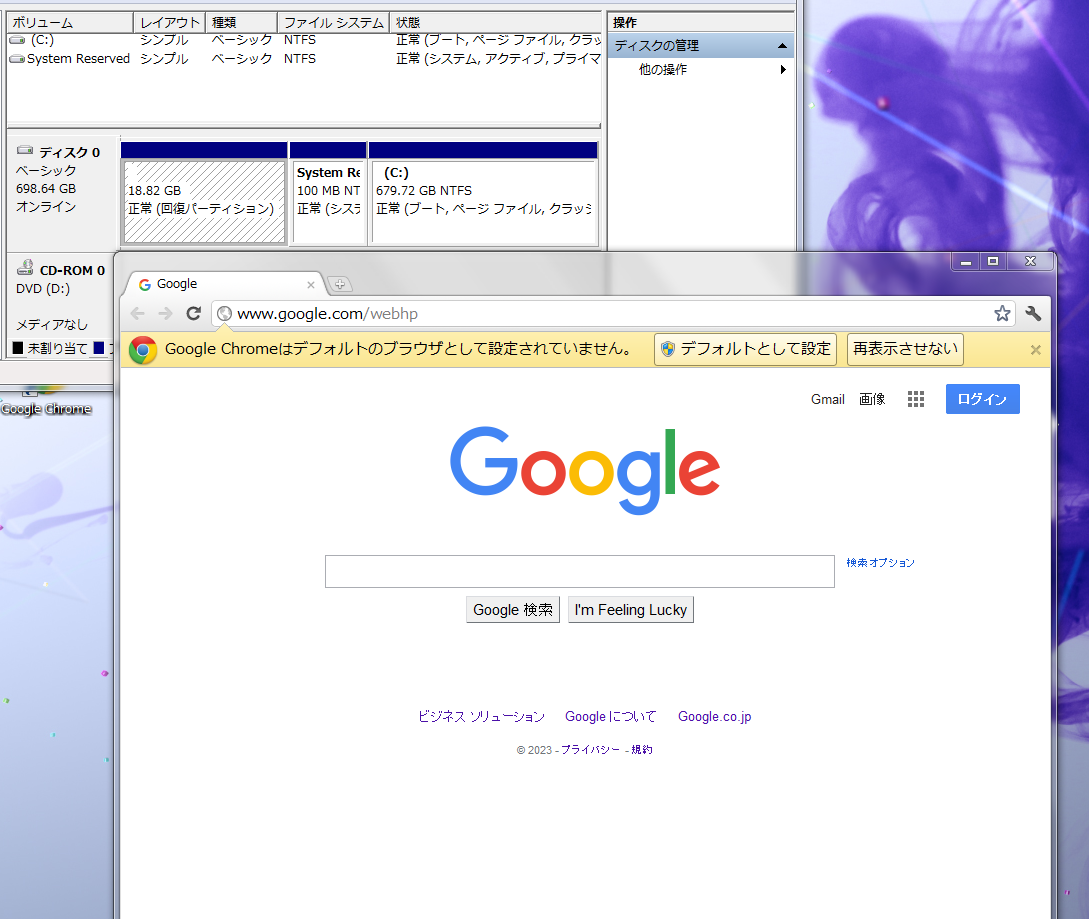The image size is (1089, 919).
Task: Minimize the Chrome window
Action: click(965, 261)
